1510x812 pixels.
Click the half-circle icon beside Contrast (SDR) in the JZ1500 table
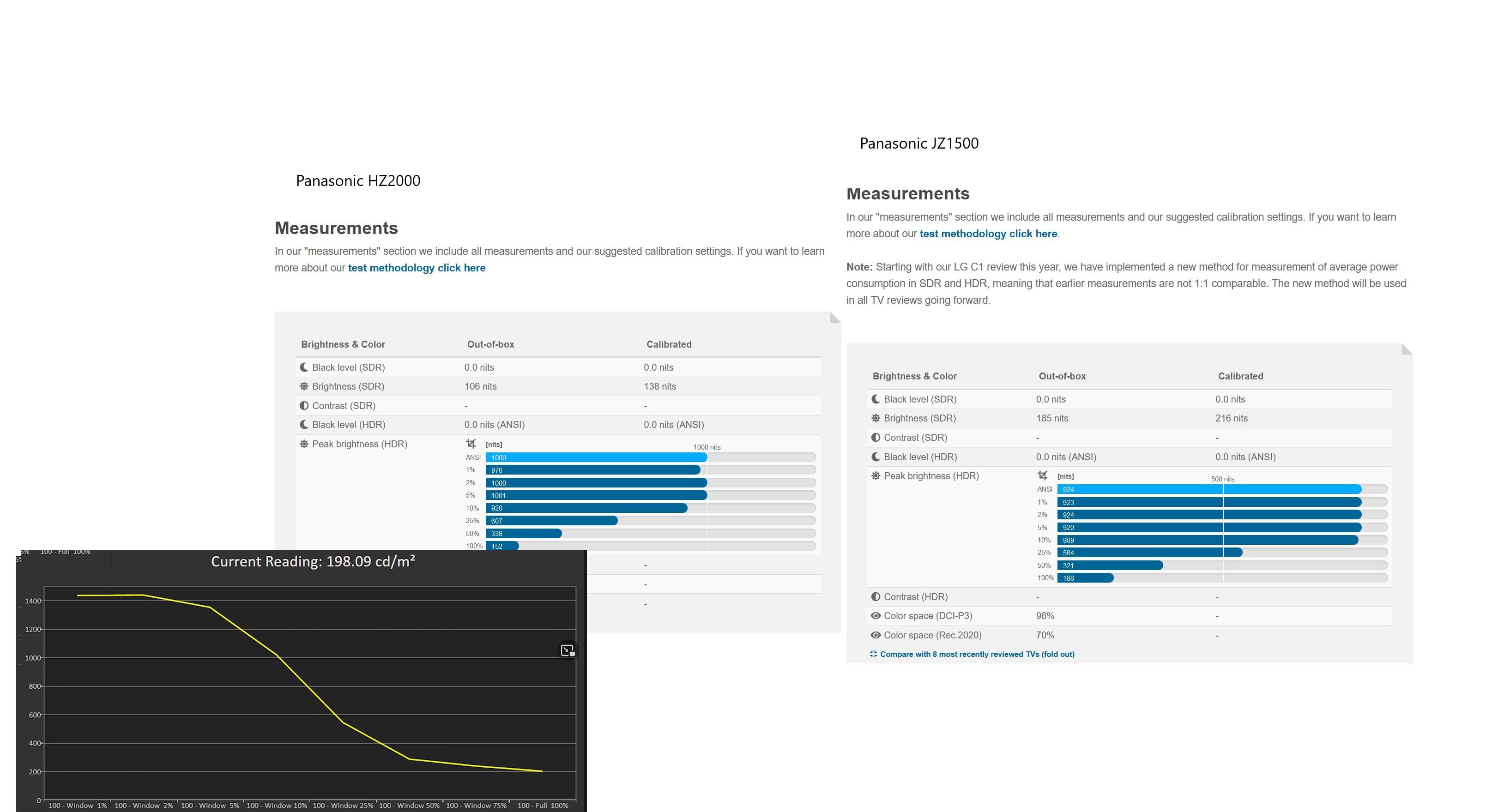tap(875, 438)
